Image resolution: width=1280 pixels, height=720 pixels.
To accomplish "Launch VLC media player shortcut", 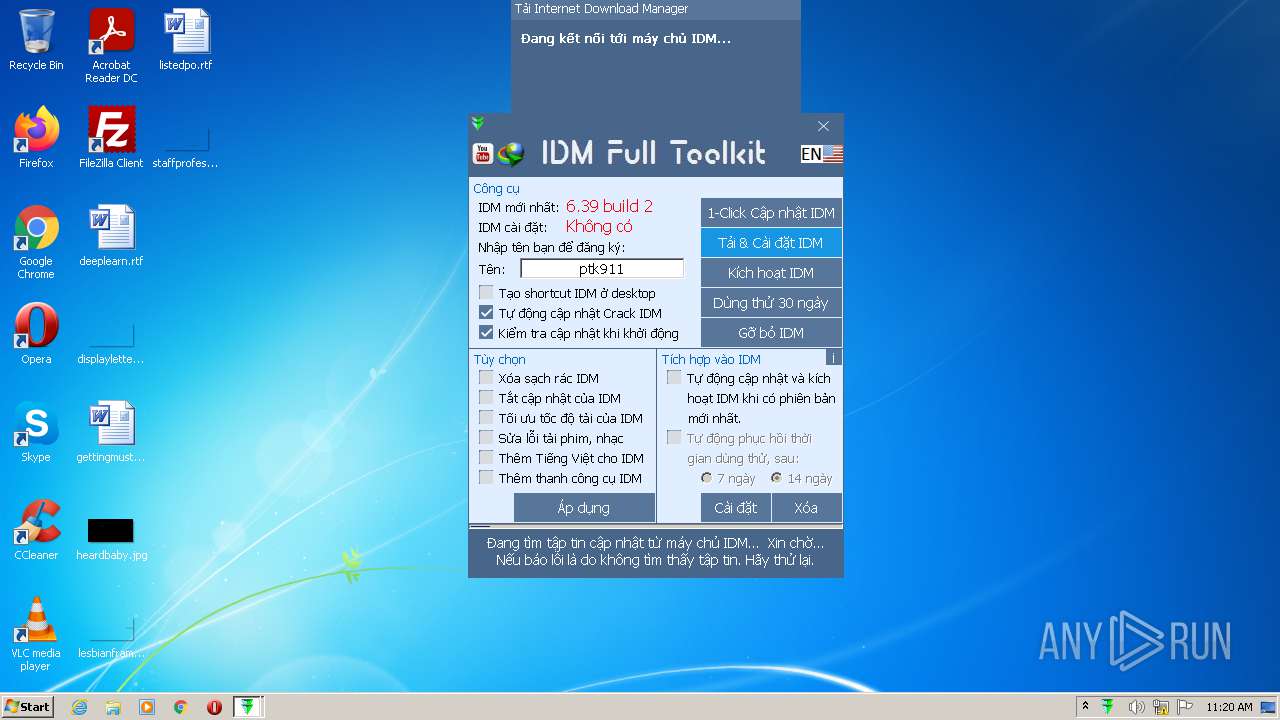I will click(36, 634).
